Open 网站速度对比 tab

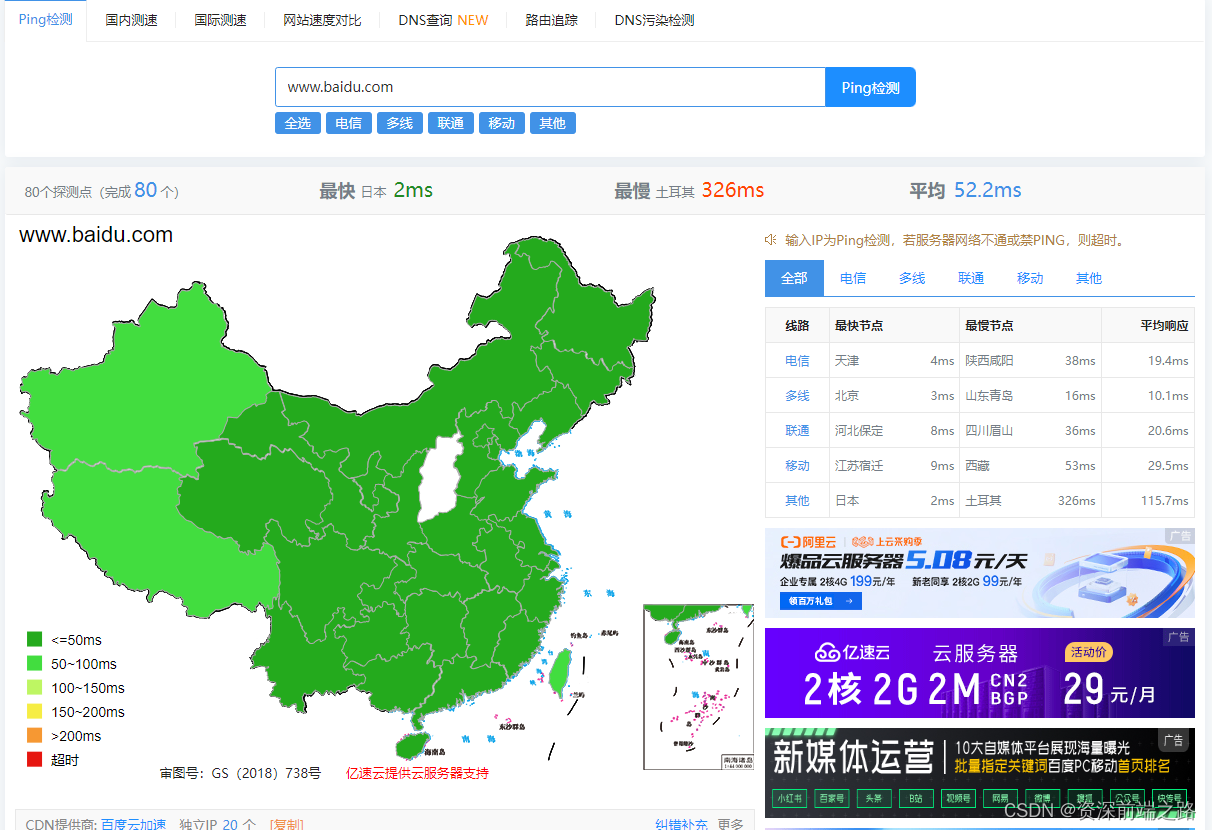pyautogui.click(x=322, y=20)
